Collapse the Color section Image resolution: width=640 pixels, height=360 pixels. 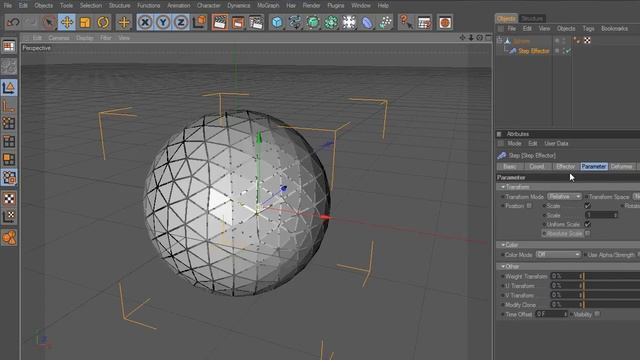pos(503,244)
